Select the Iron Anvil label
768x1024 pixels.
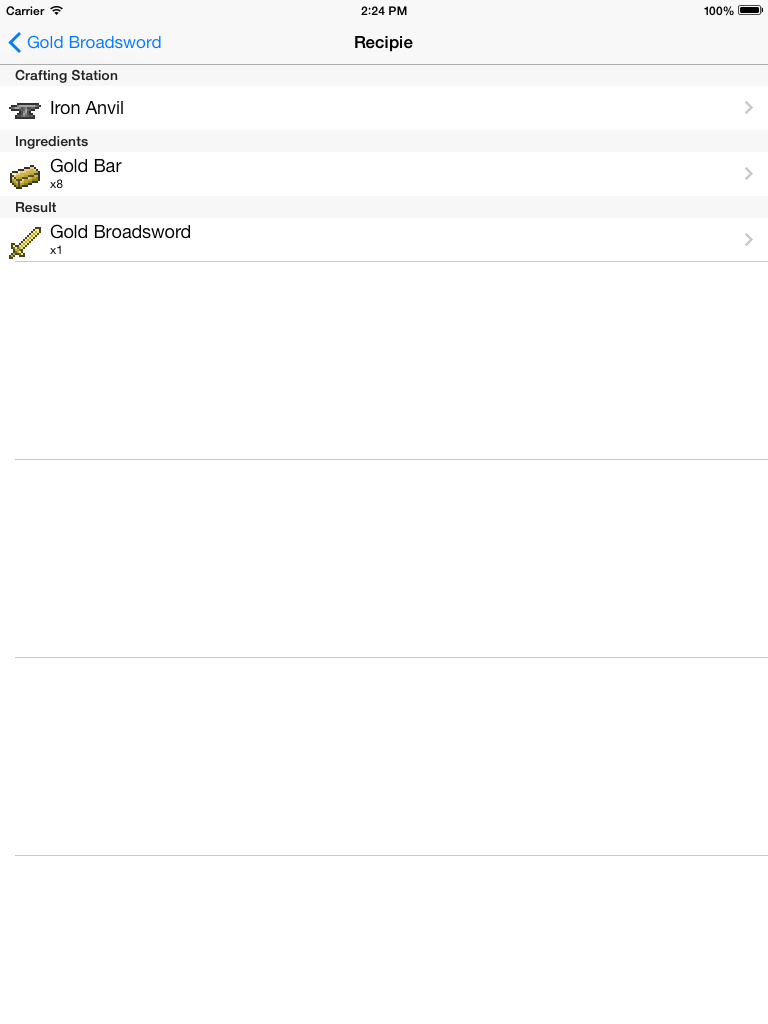[87, 108]
